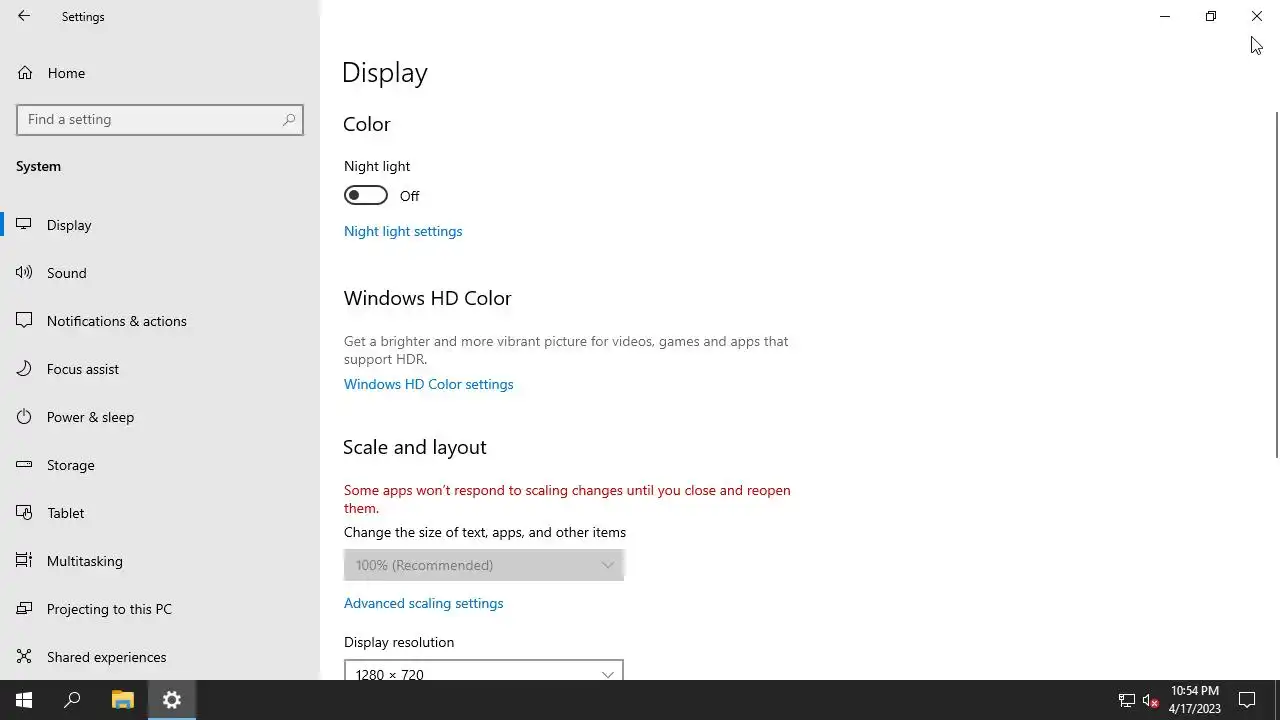
Task: Click the Home house icon
Action: 25,73
